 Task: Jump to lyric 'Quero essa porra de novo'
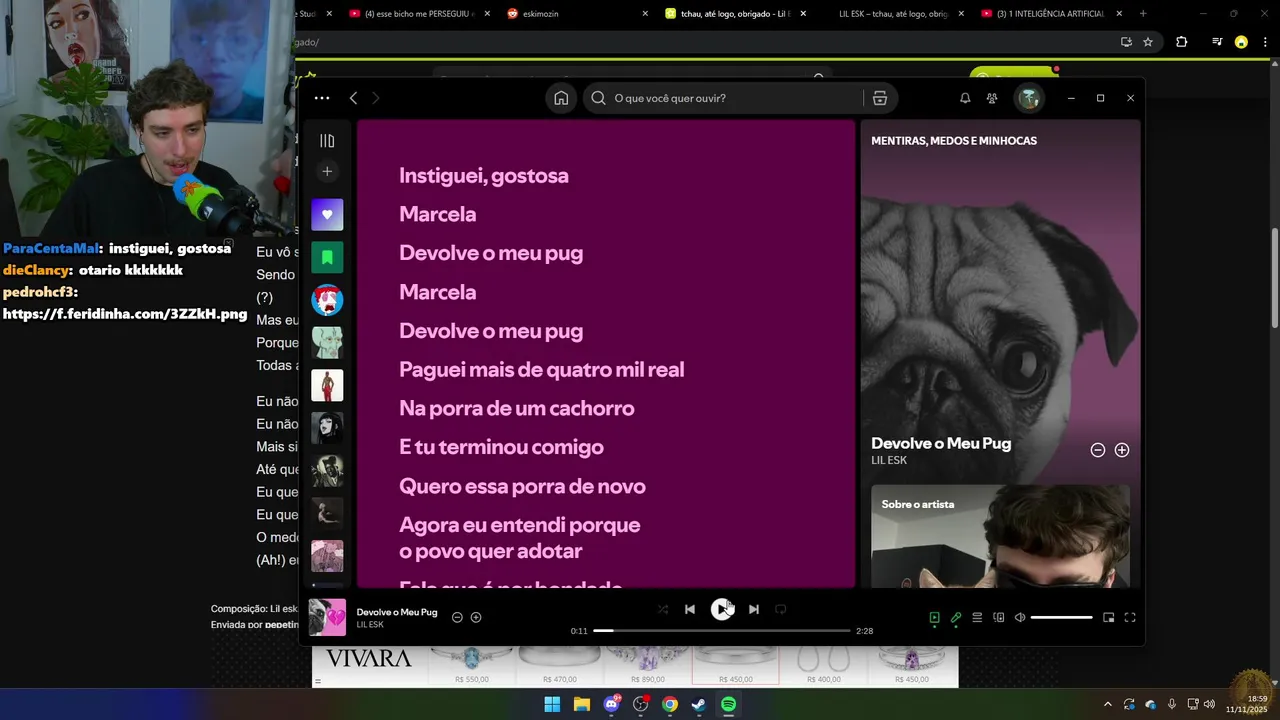coord(522,486)
